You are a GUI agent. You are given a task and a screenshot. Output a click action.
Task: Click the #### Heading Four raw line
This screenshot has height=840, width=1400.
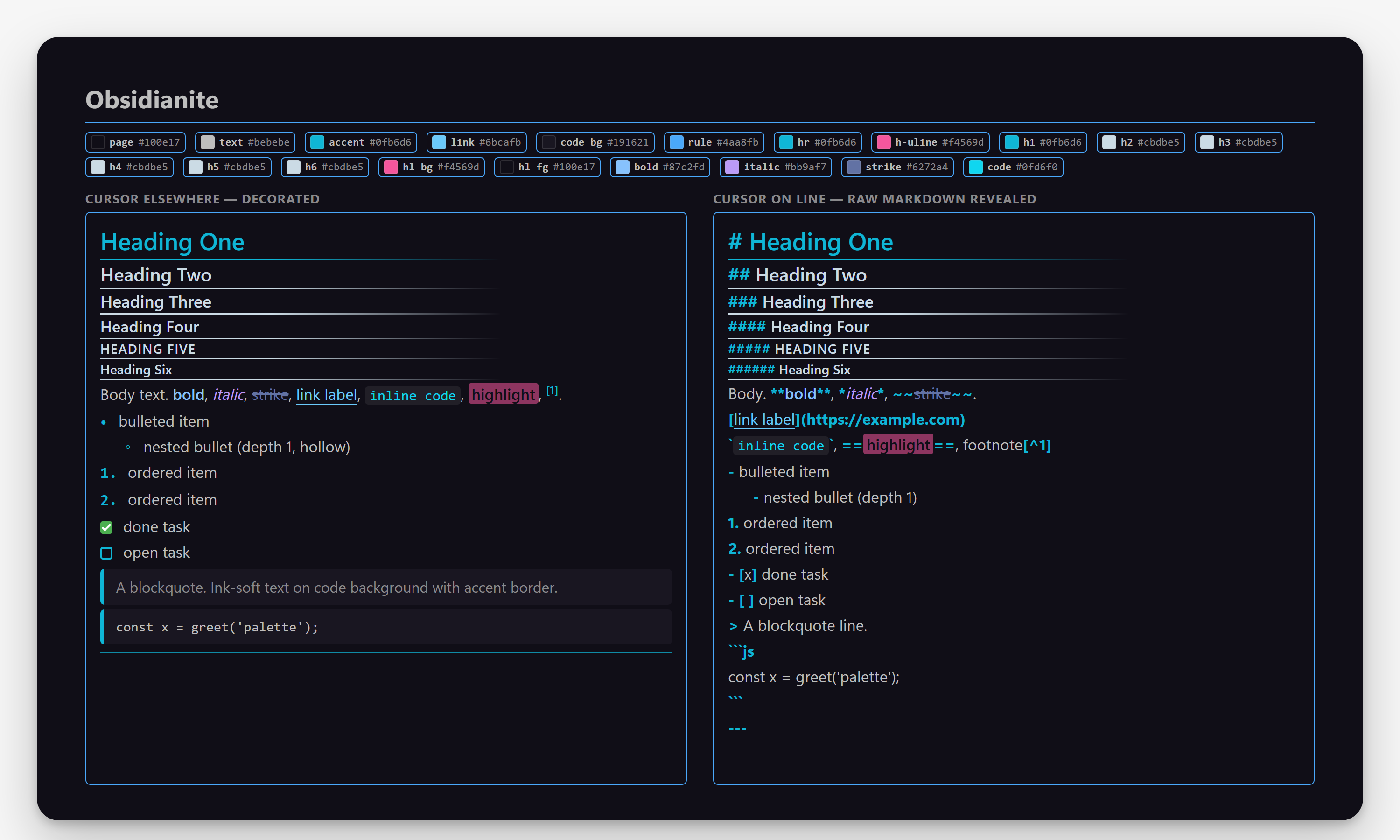(798, 327)
